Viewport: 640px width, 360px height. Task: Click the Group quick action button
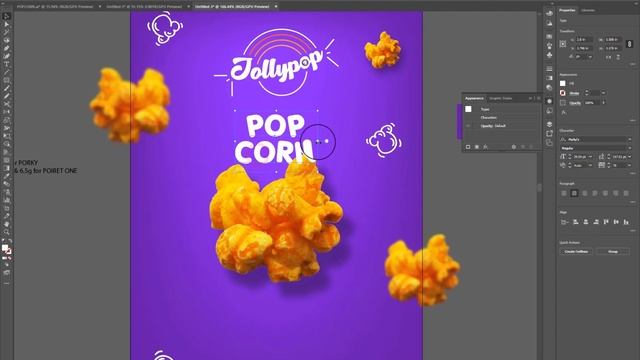[x=613, y=251]
